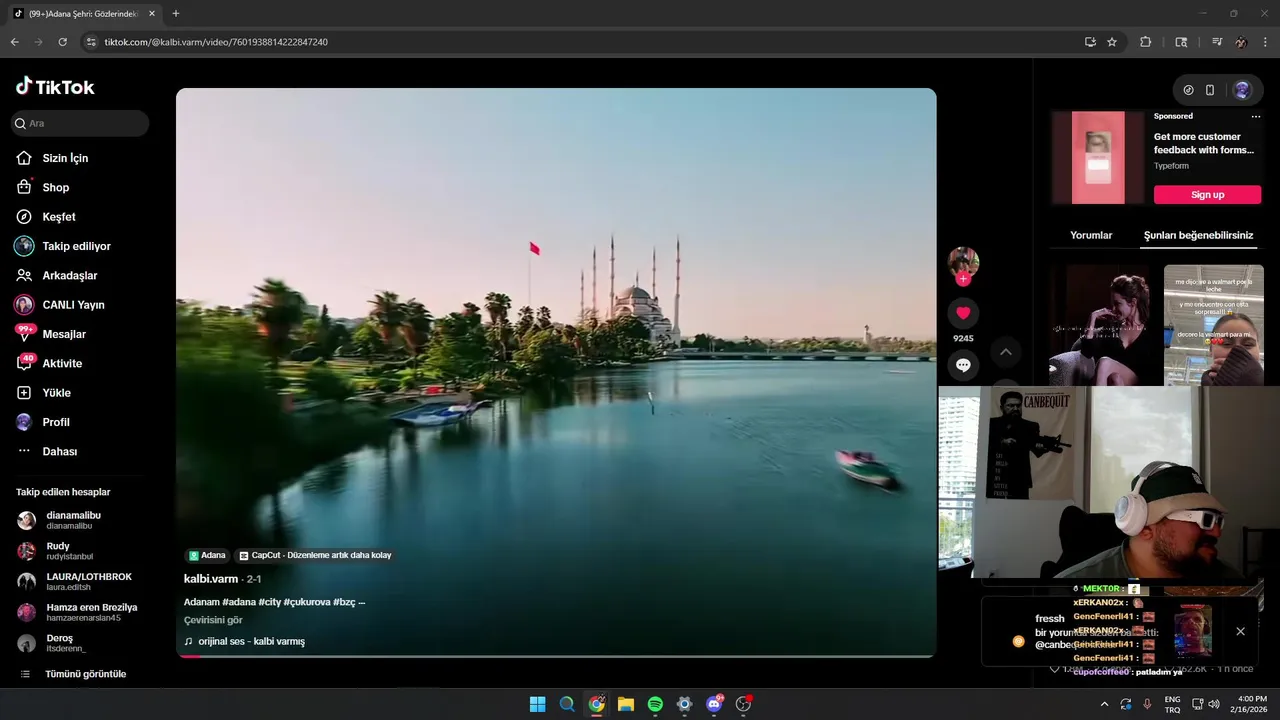This screenshot has height=720, width=1280.
Task: Open File Explorer from taskbar
Action: [626, 704]
